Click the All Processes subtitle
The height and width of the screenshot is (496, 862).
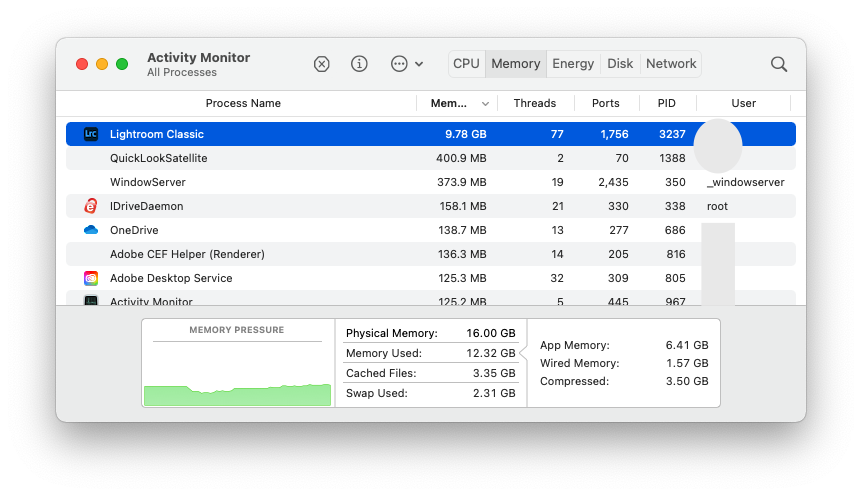(181, 73)
